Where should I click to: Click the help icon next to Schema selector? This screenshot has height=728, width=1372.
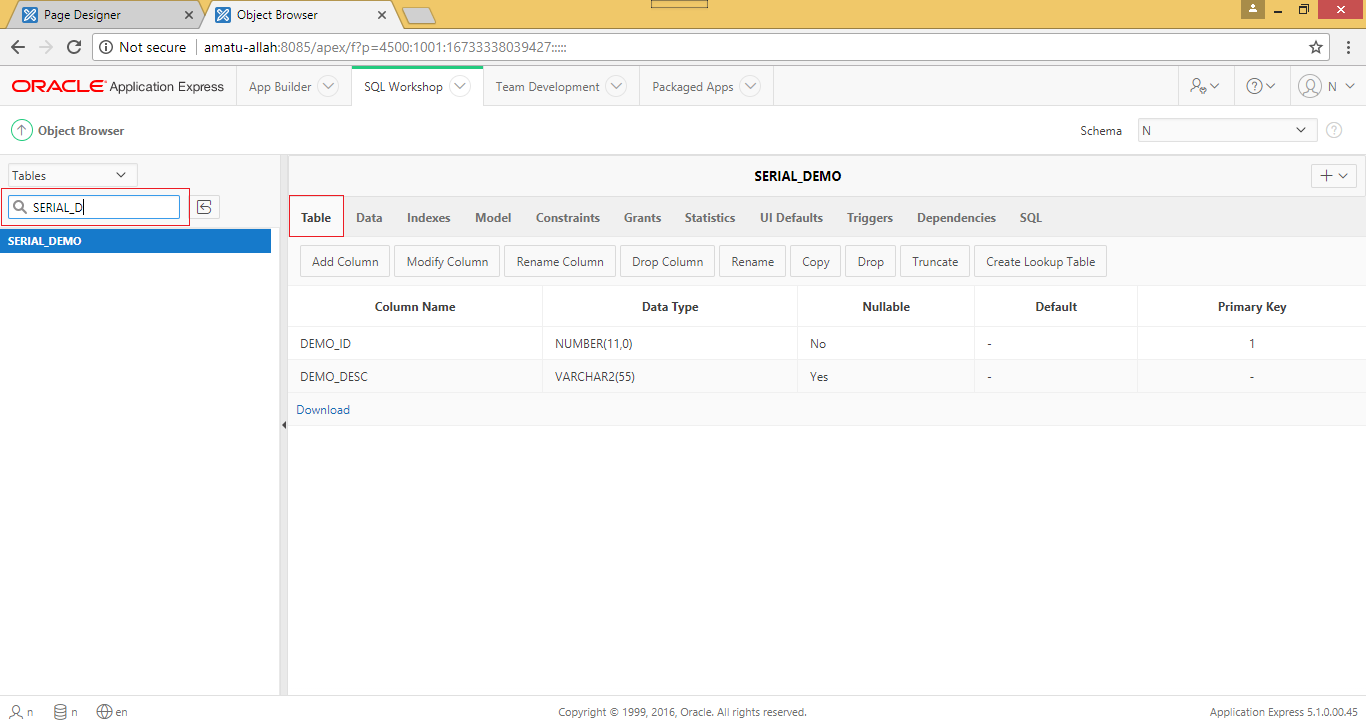click(1334, 130)
